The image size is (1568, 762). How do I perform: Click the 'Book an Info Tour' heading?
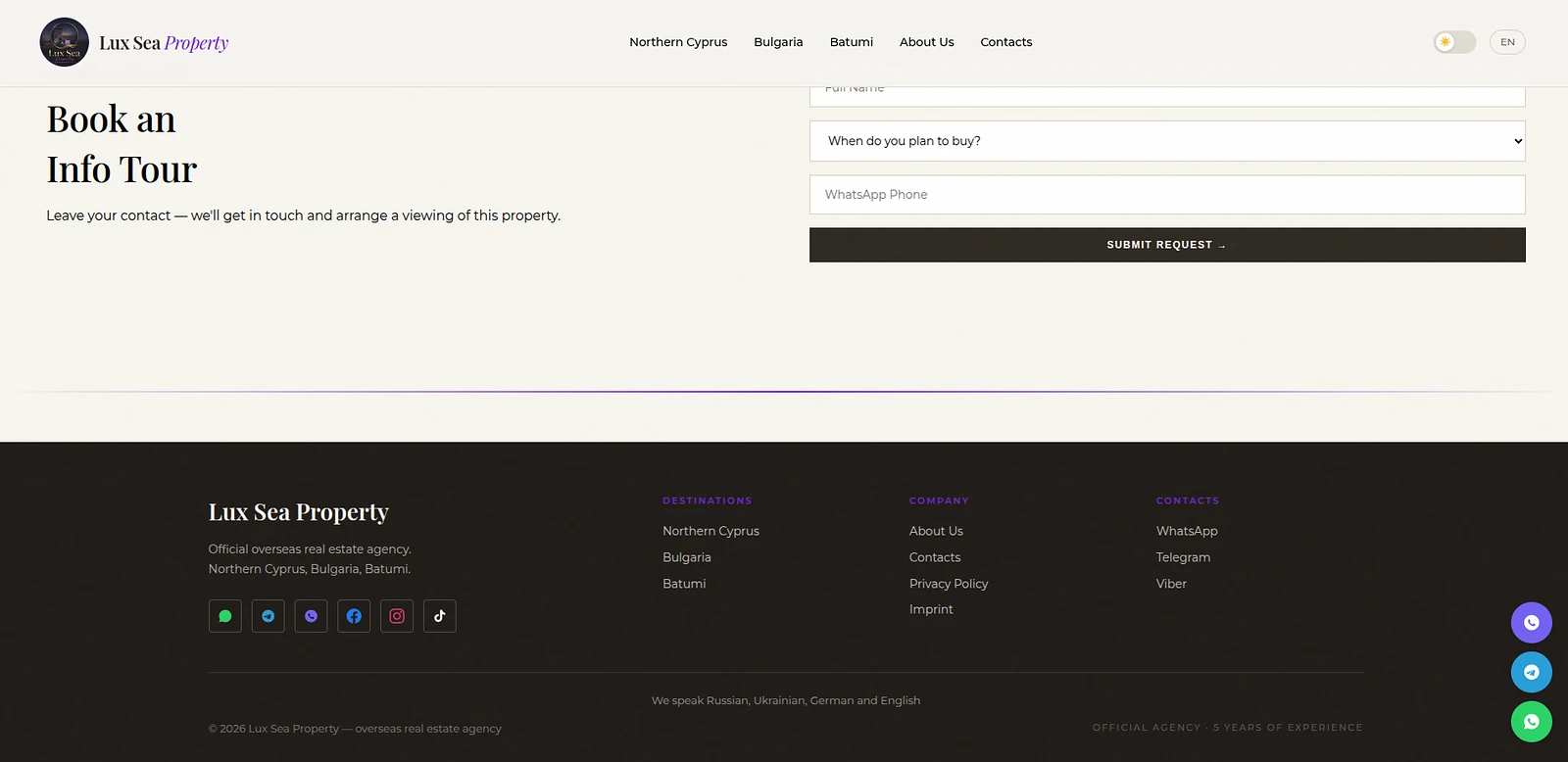pyautogui.click(x=122, y=145)
